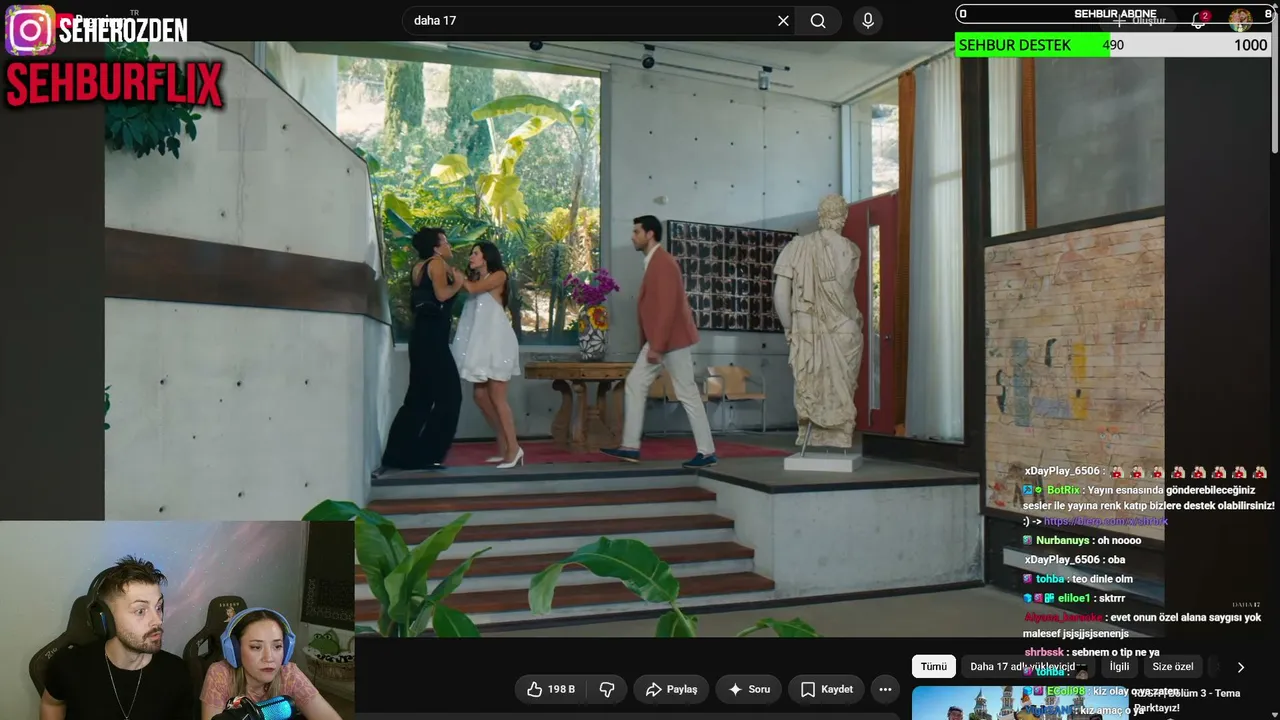
Task: Click the BotRix chat link
Action: (1106, 522)
